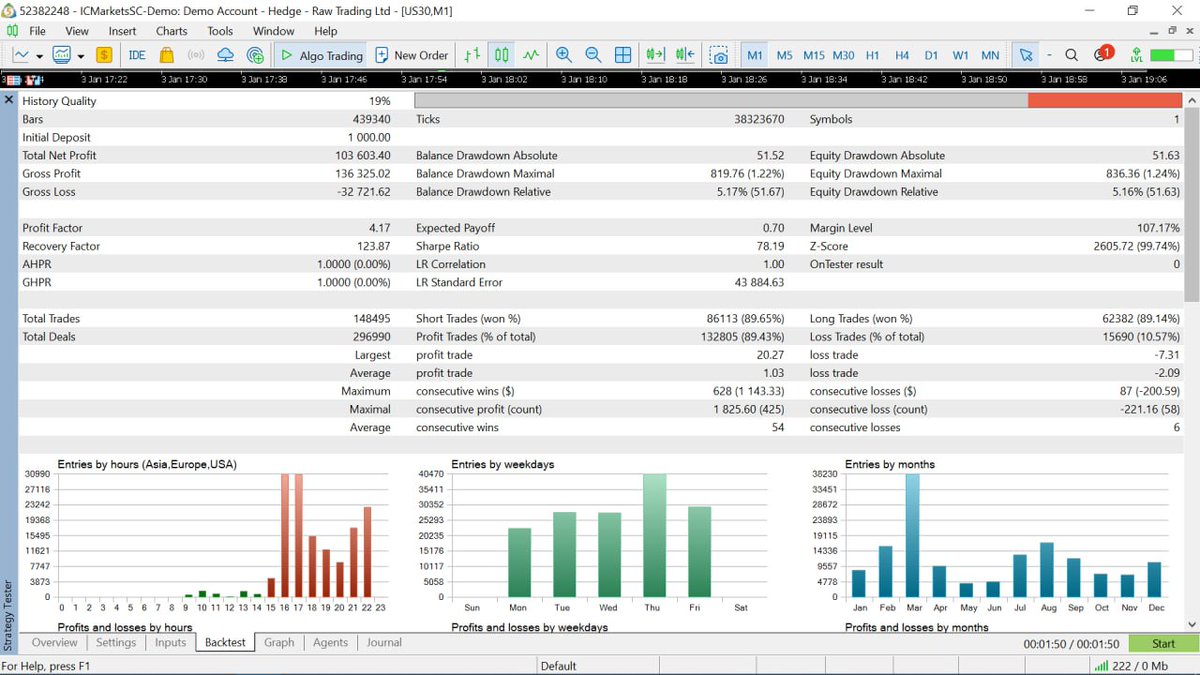
Task: Open a New Order
Action: 412,55
